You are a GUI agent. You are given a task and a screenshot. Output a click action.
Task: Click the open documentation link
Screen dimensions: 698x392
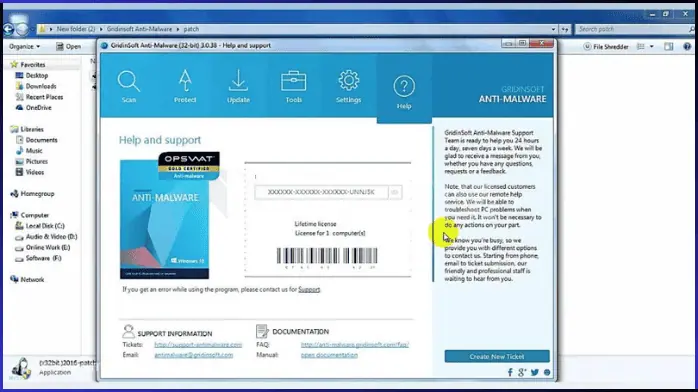(x=329, y=355)
